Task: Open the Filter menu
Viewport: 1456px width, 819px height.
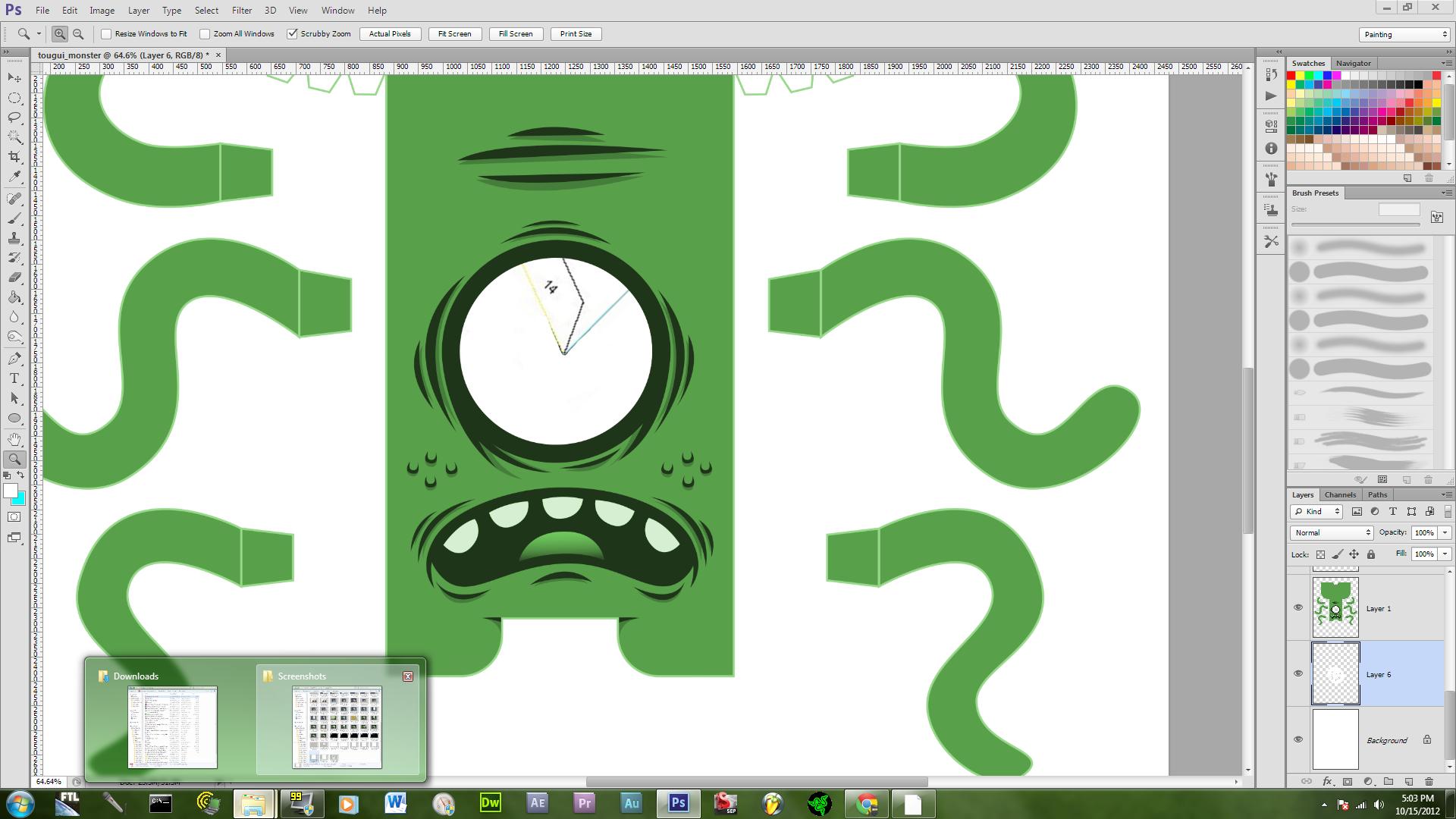Action: coord(242,11)
